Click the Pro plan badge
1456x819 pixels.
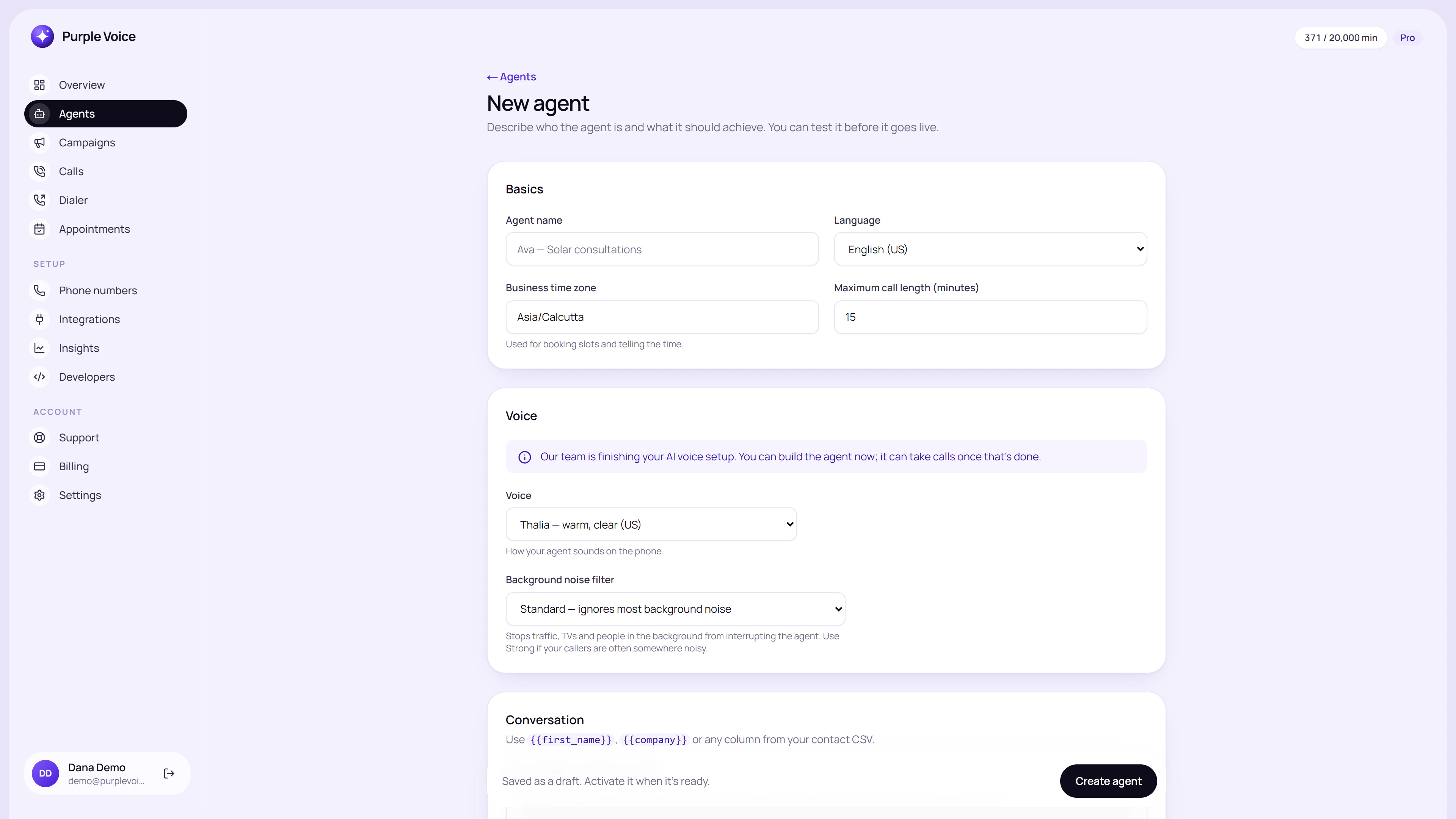click(1407, 38)
